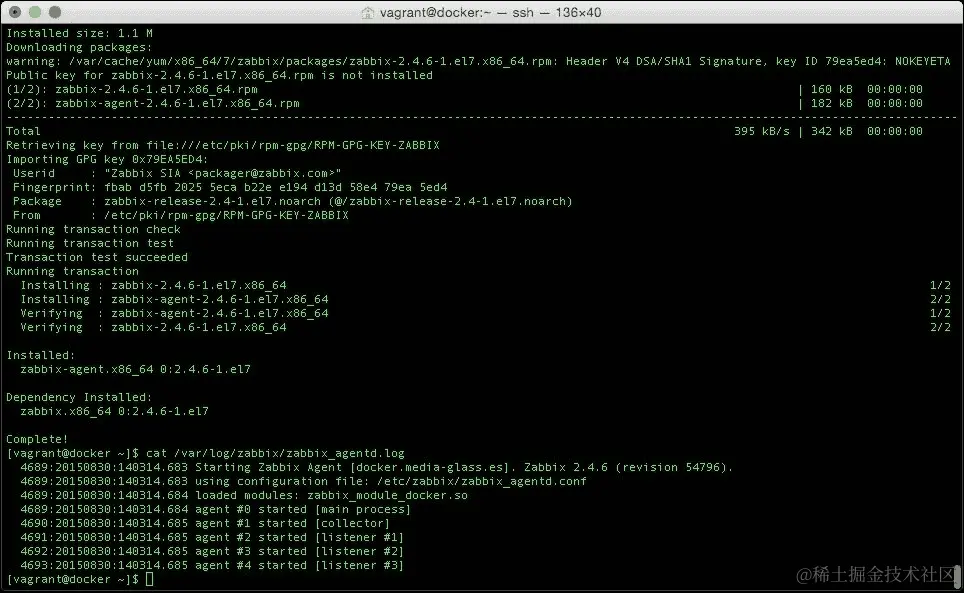
Task: Click the Userid 'Zabbix SIA <packager@zabbix.com>'
Action: point(223,173)
